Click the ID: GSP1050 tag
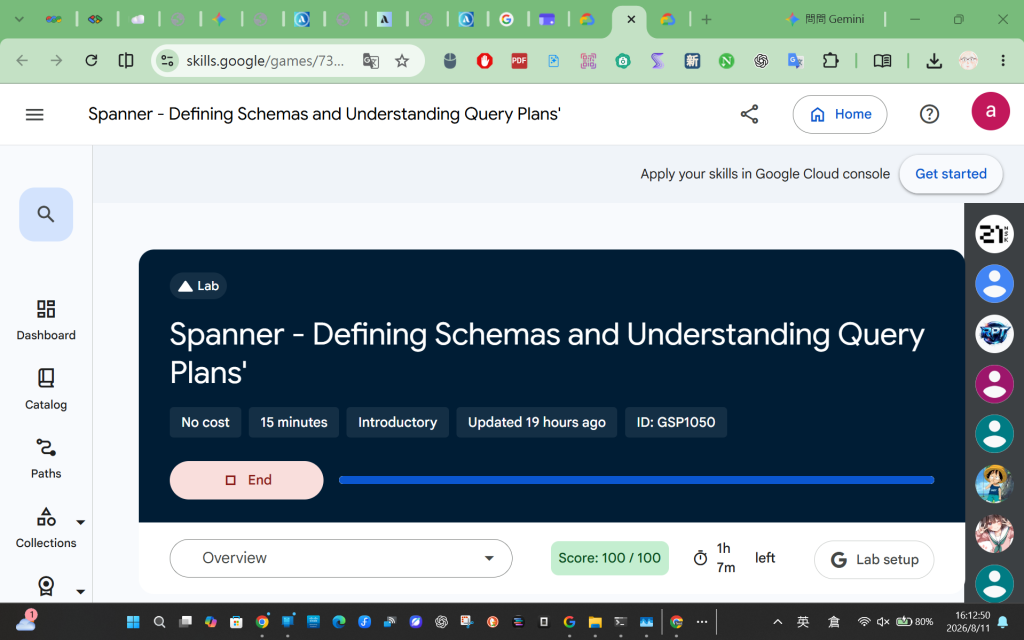This screenshot has width=1024, height=640. click(676, 423)
